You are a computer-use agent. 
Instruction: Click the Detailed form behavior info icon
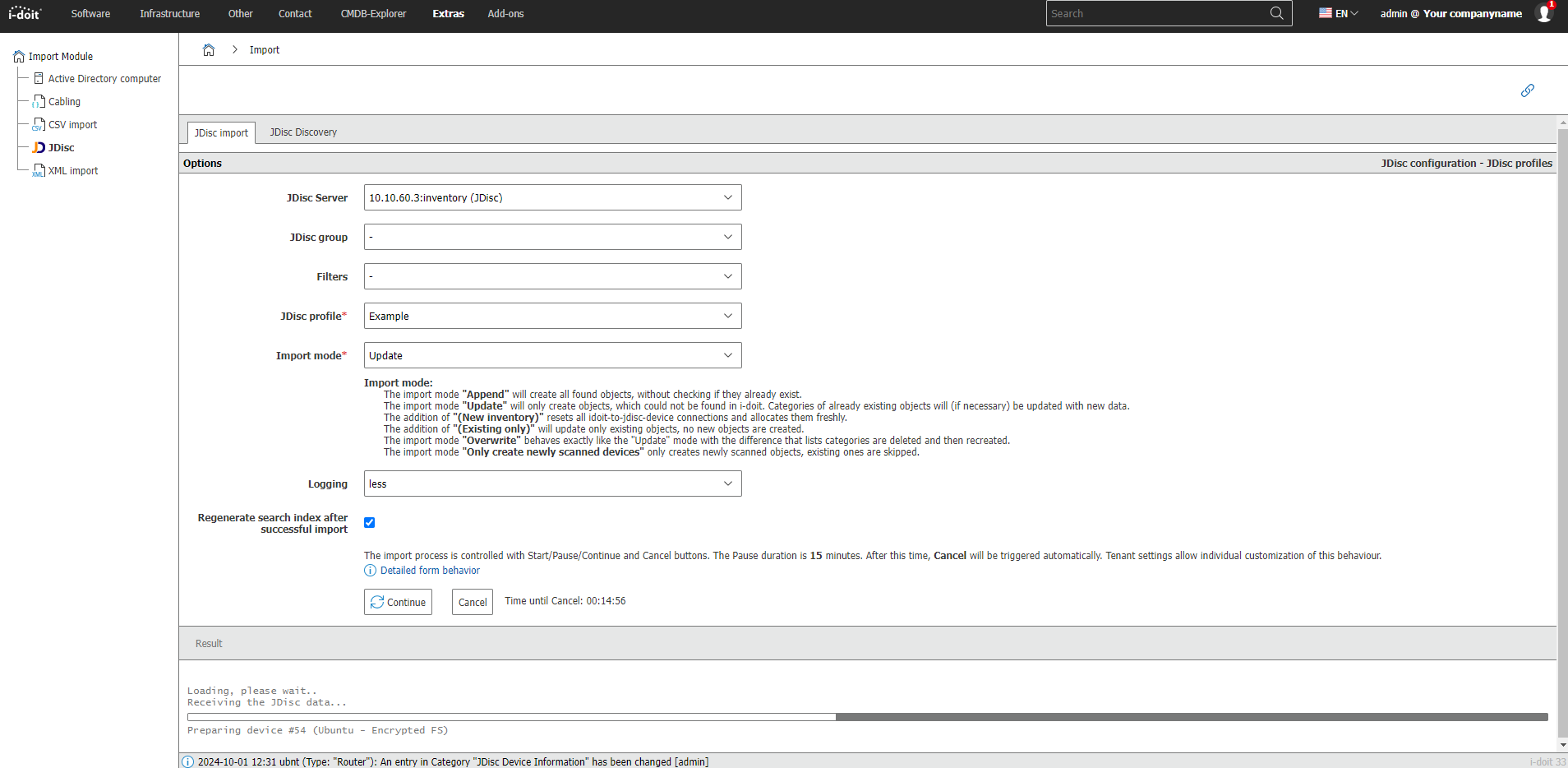coord(371,571)
